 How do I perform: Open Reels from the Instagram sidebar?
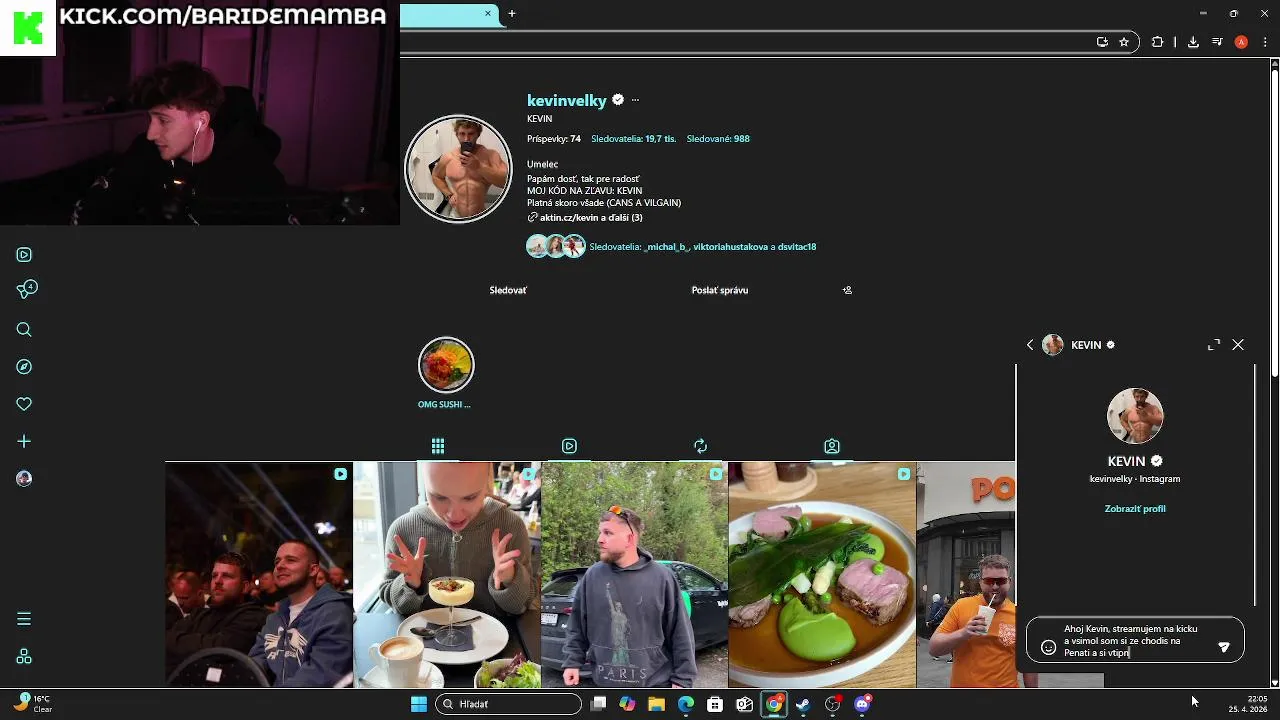[x=24, y=255]
